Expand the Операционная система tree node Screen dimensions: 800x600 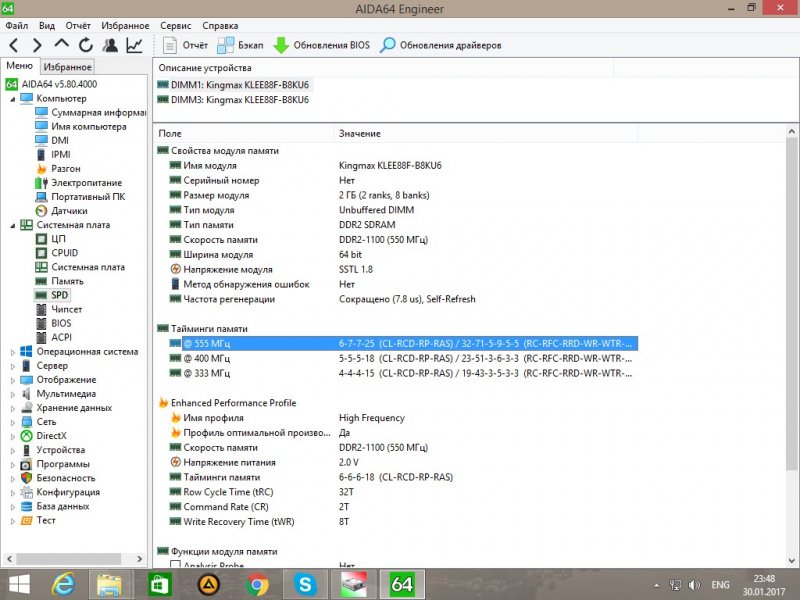pyautogui.click(x=12, y=352)
